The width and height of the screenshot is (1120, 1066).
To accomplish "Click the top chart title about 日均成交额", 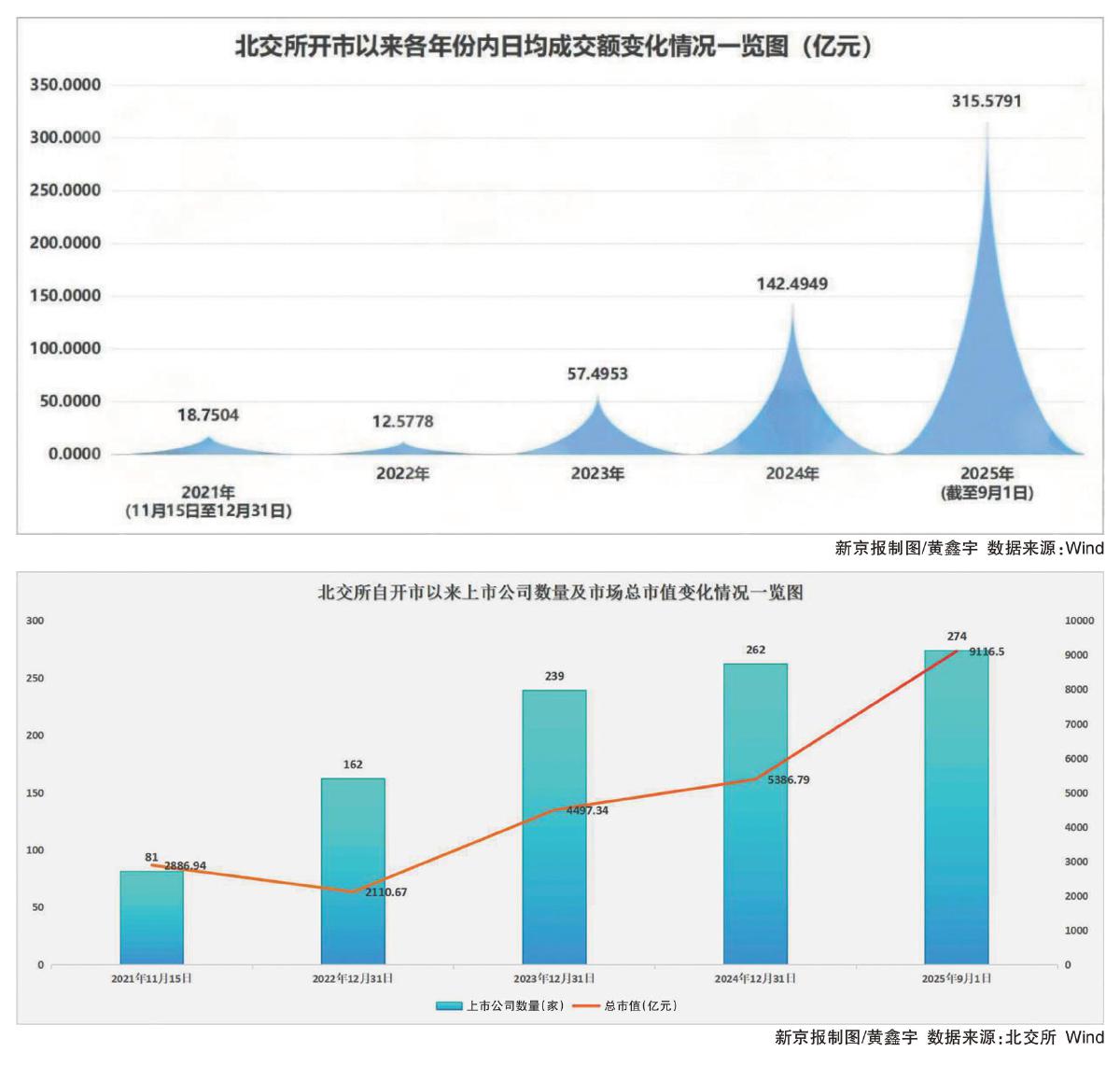I will [x=553, y=47].
